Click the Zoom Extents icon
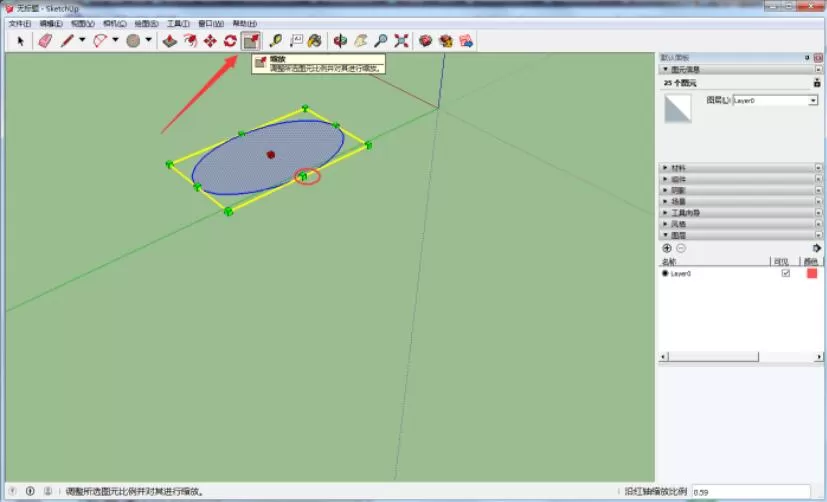827x502 pixels. point(401,41)
